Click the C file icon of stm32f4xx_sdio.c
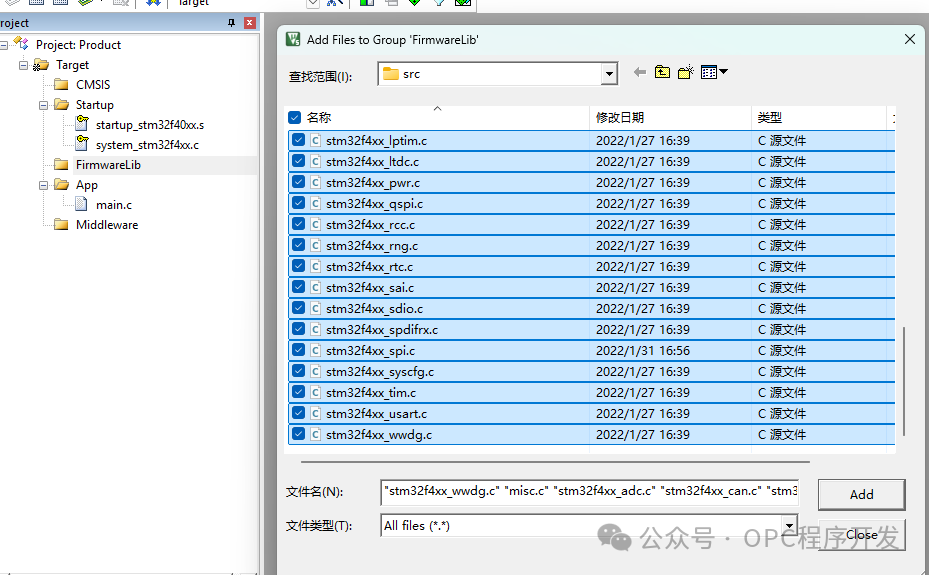 click(316, 309)
